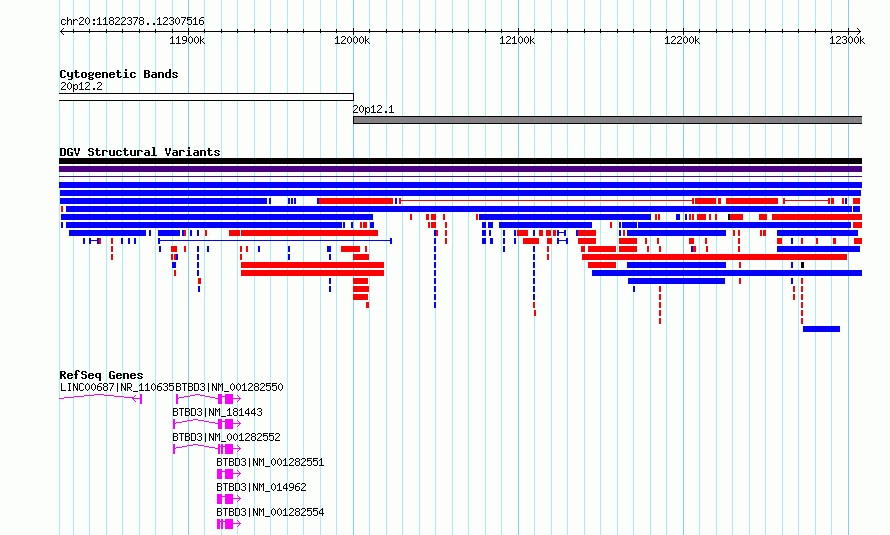Click the LINC00687|NR_110635 gene label
The width and height of the screenshot is (890, 535).
(x=117, y=387)
